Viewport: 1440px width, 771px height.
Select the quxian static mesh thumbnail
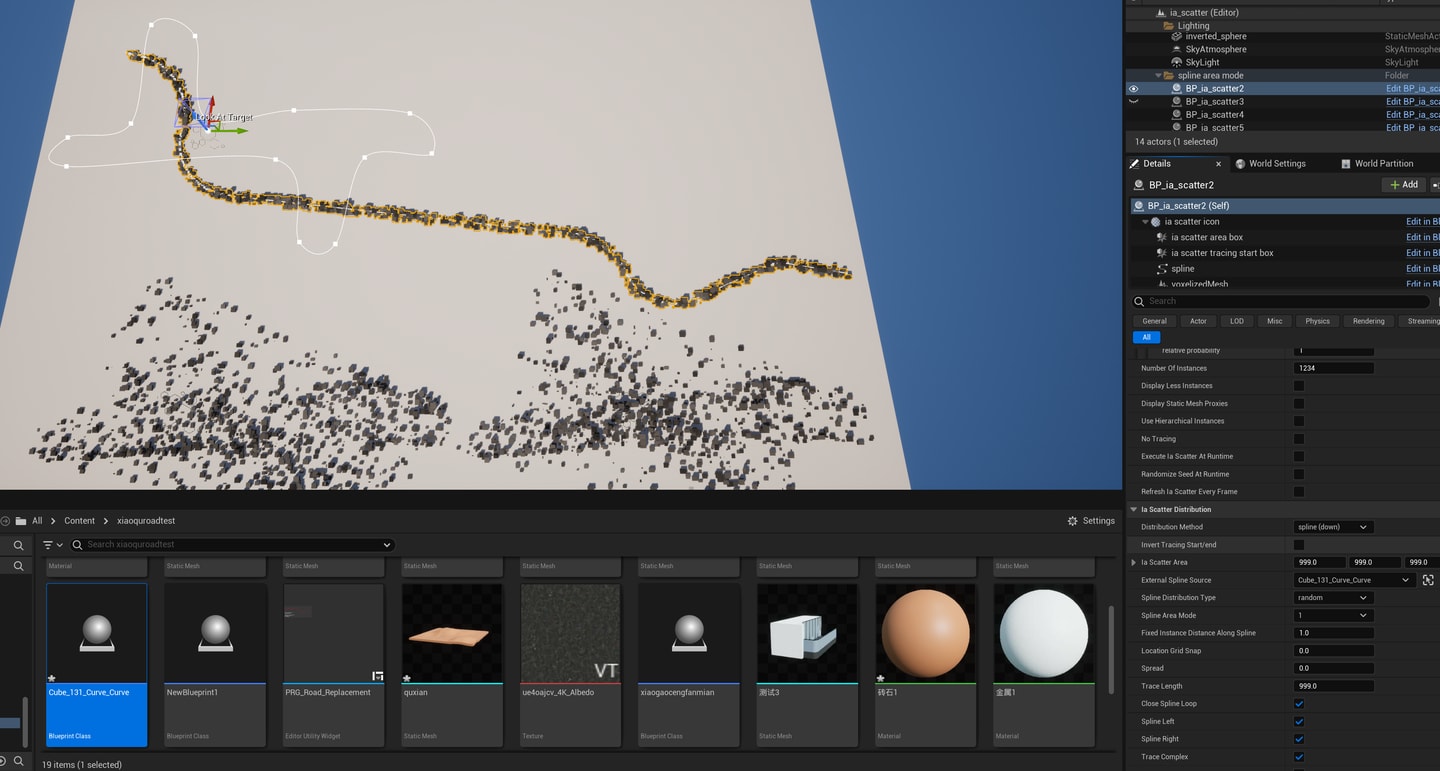(452, 634)
